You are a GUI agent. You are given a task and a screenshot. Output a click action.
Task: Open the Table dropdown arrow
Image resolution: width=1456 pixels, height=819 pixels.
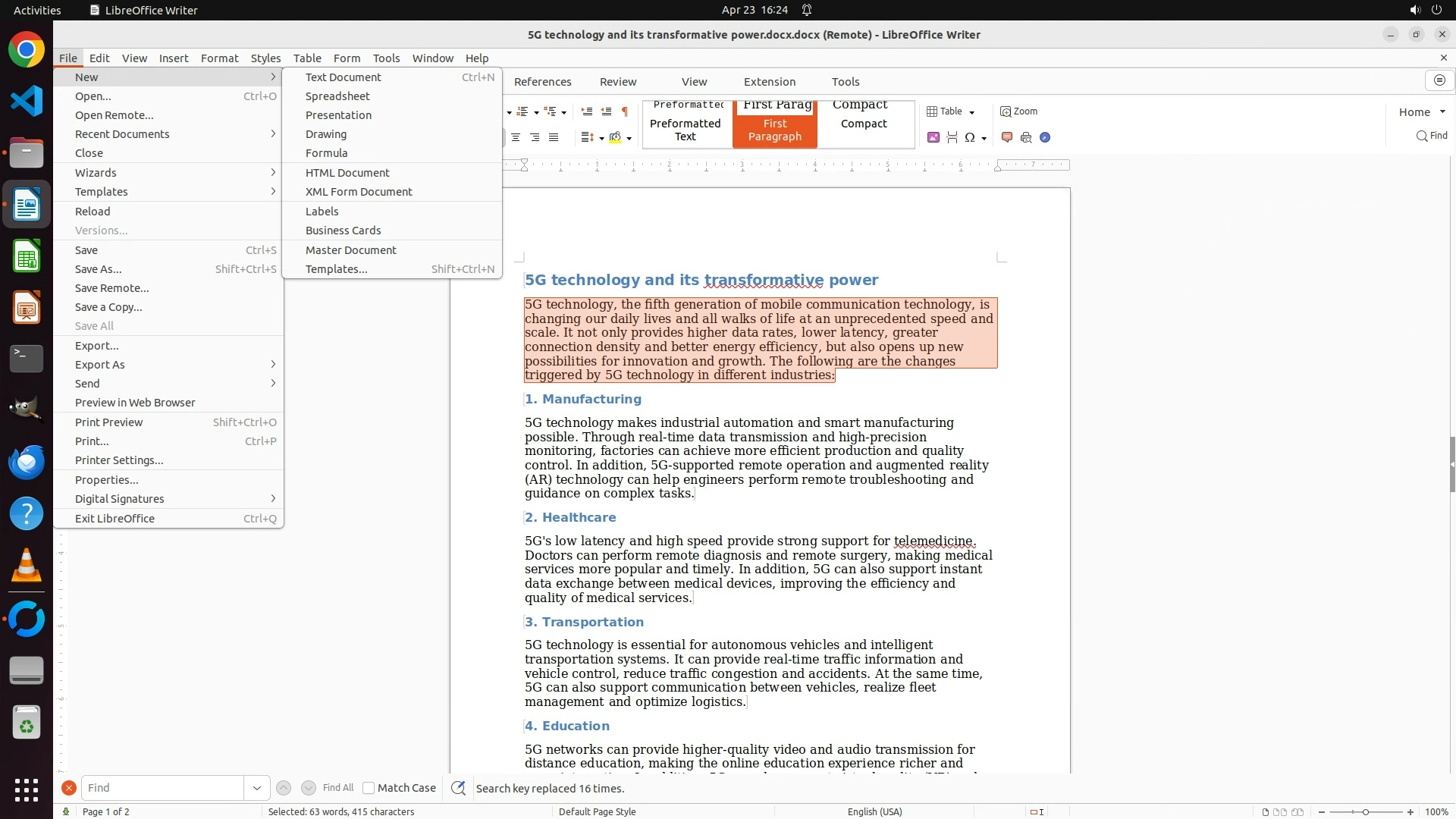click(972, 112)
